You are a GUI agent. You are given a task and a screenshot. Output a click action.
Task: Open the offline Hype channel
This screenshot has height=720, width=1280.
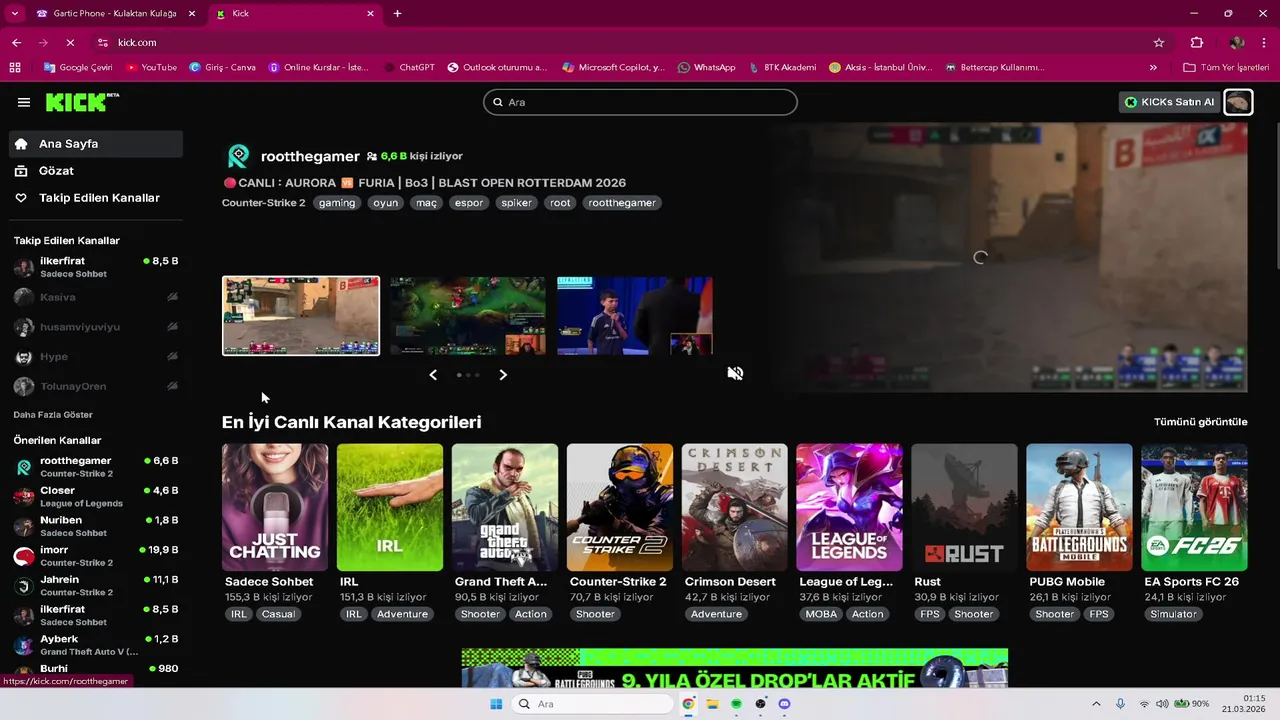96,357
